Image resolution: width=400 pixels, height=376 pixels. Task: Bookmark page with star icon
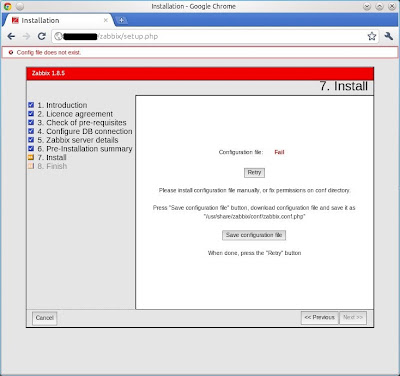[372, 36]
